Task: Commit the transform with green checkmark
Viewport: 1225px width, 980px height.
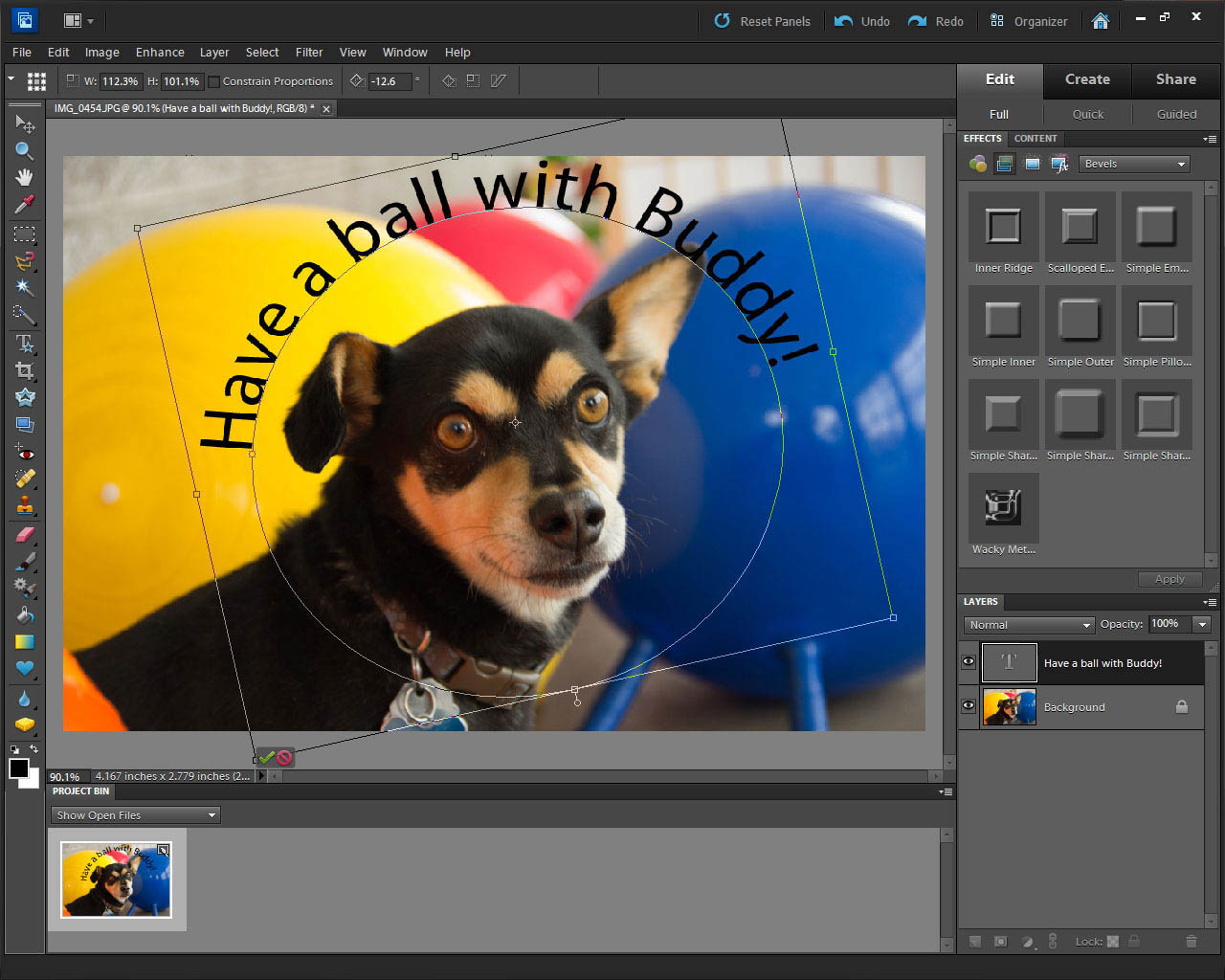Action: coord(267,757)
